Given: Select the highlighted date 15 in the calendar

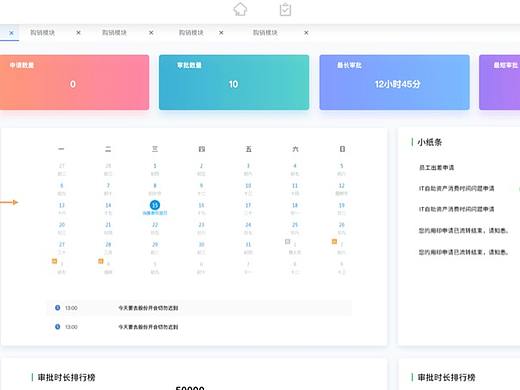Looking at the screenshot, I should point(155,205).
